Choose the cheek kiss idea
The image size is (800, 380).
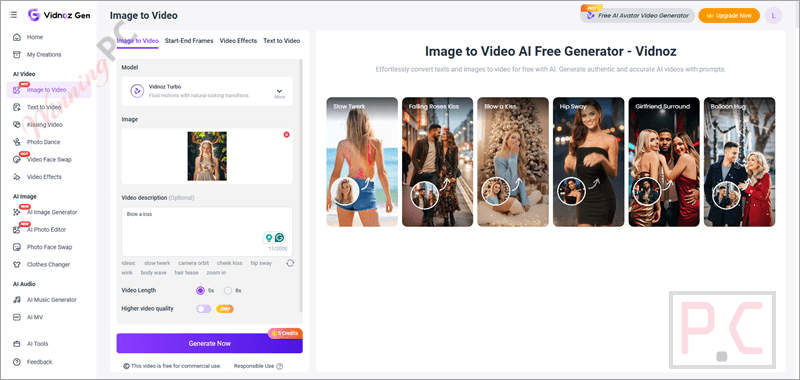point(230,263)
